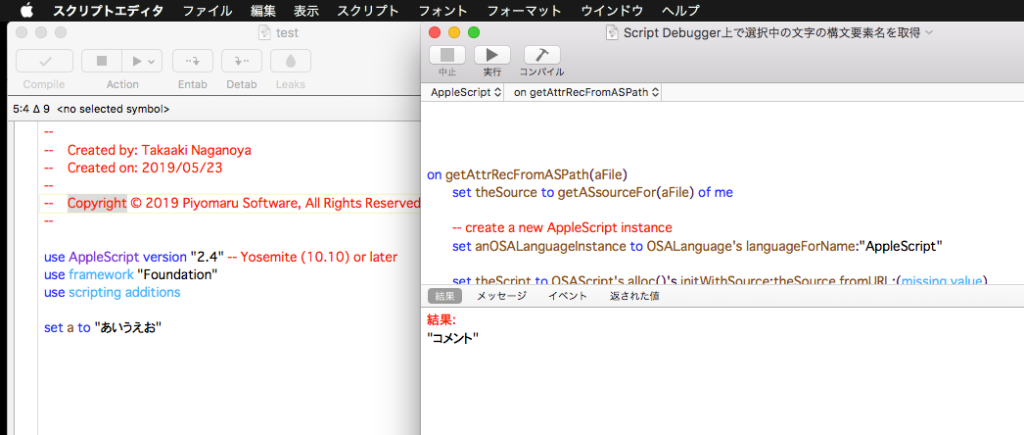Viewport: 1024px width, 435px height.
Task: Open the スクリプトエディタ application menu
Action: tap(108, 10)
